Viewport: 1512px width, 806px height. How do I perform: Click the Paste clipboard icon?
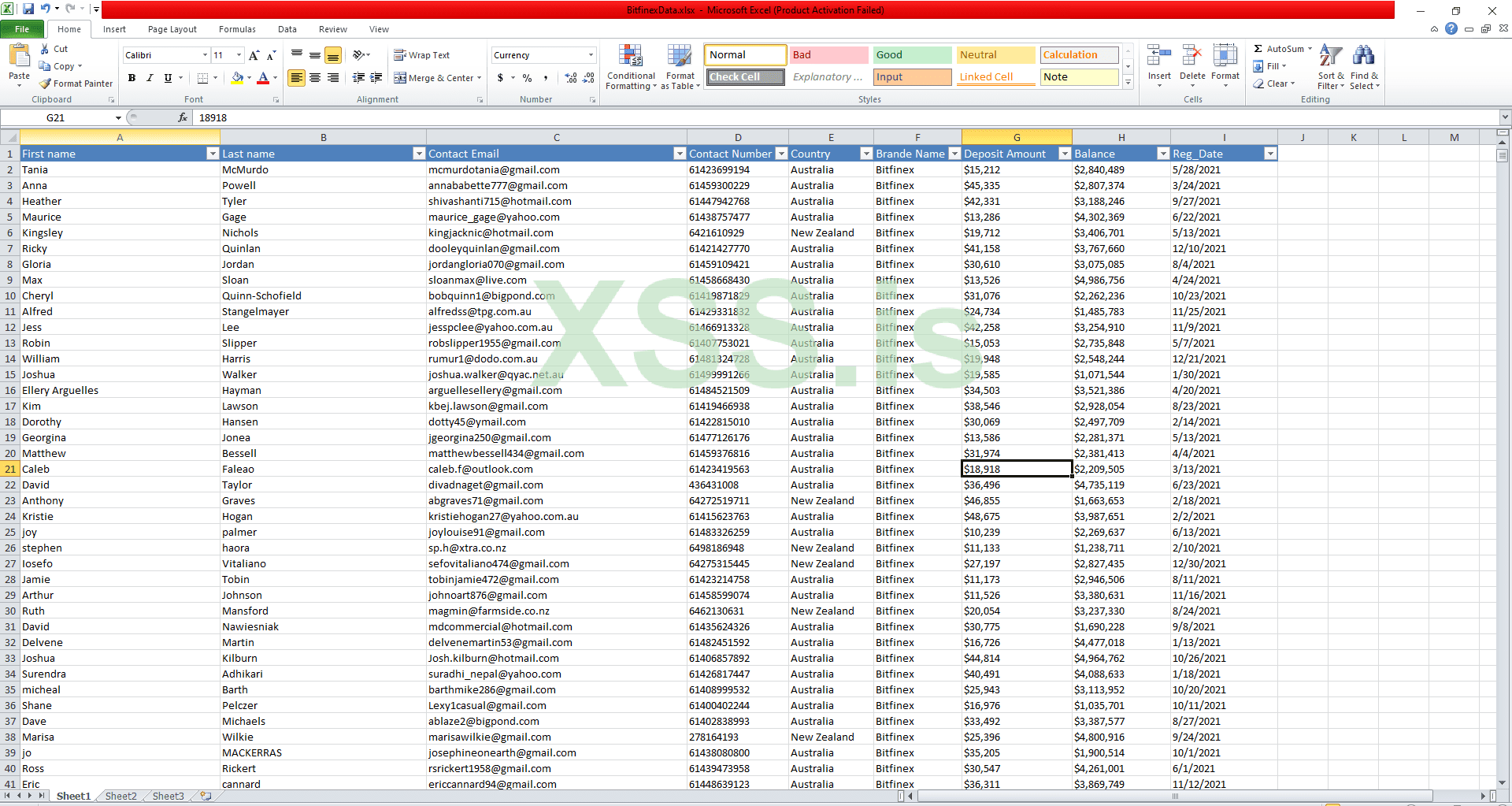[x=19, y=57]
